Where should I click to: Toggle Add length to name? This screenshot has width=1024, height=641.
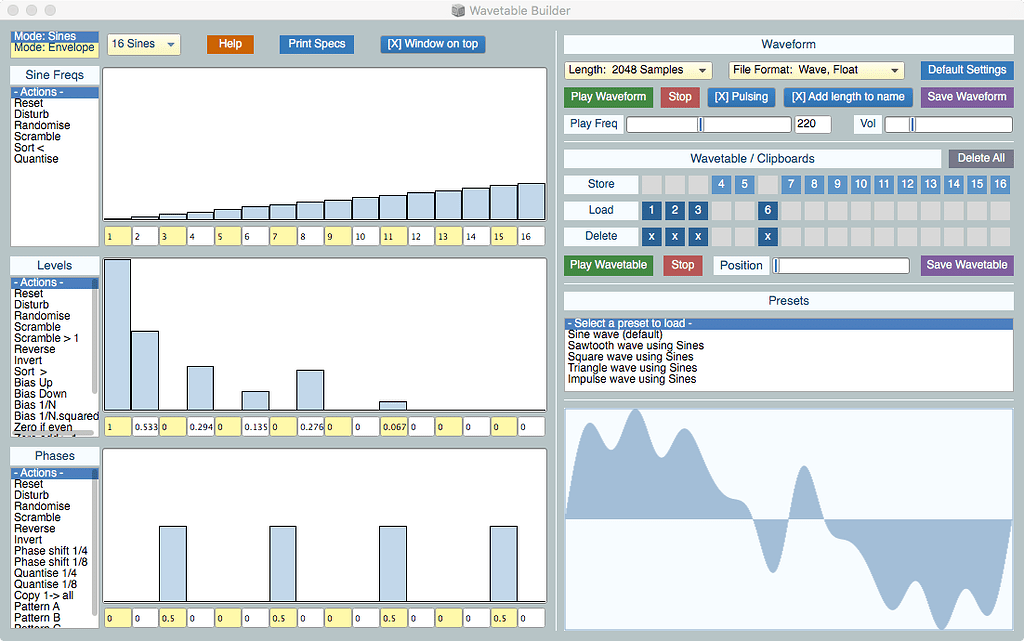[848, 97]
